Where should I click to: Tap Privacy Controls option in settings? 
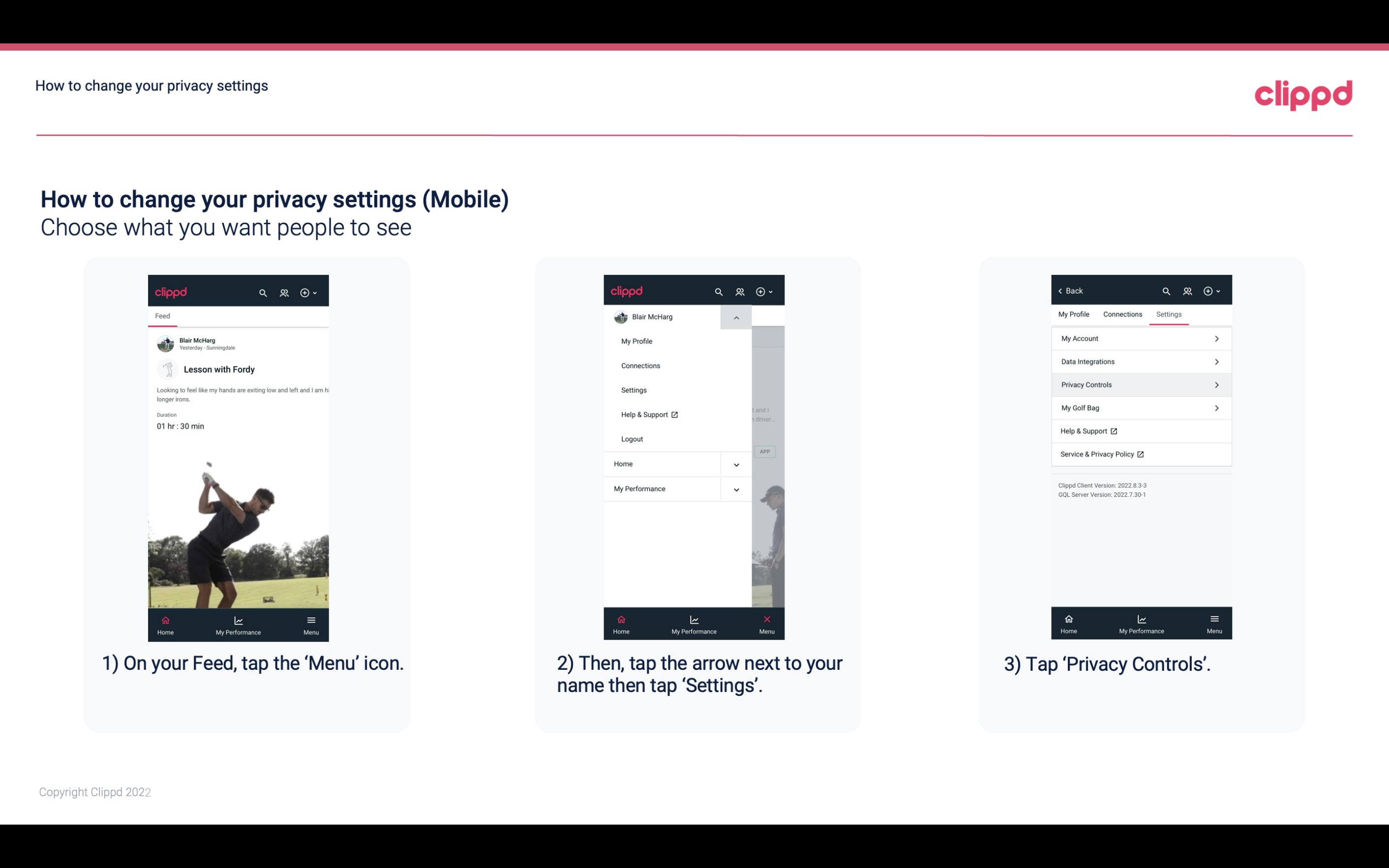(x=1140, y=384)
